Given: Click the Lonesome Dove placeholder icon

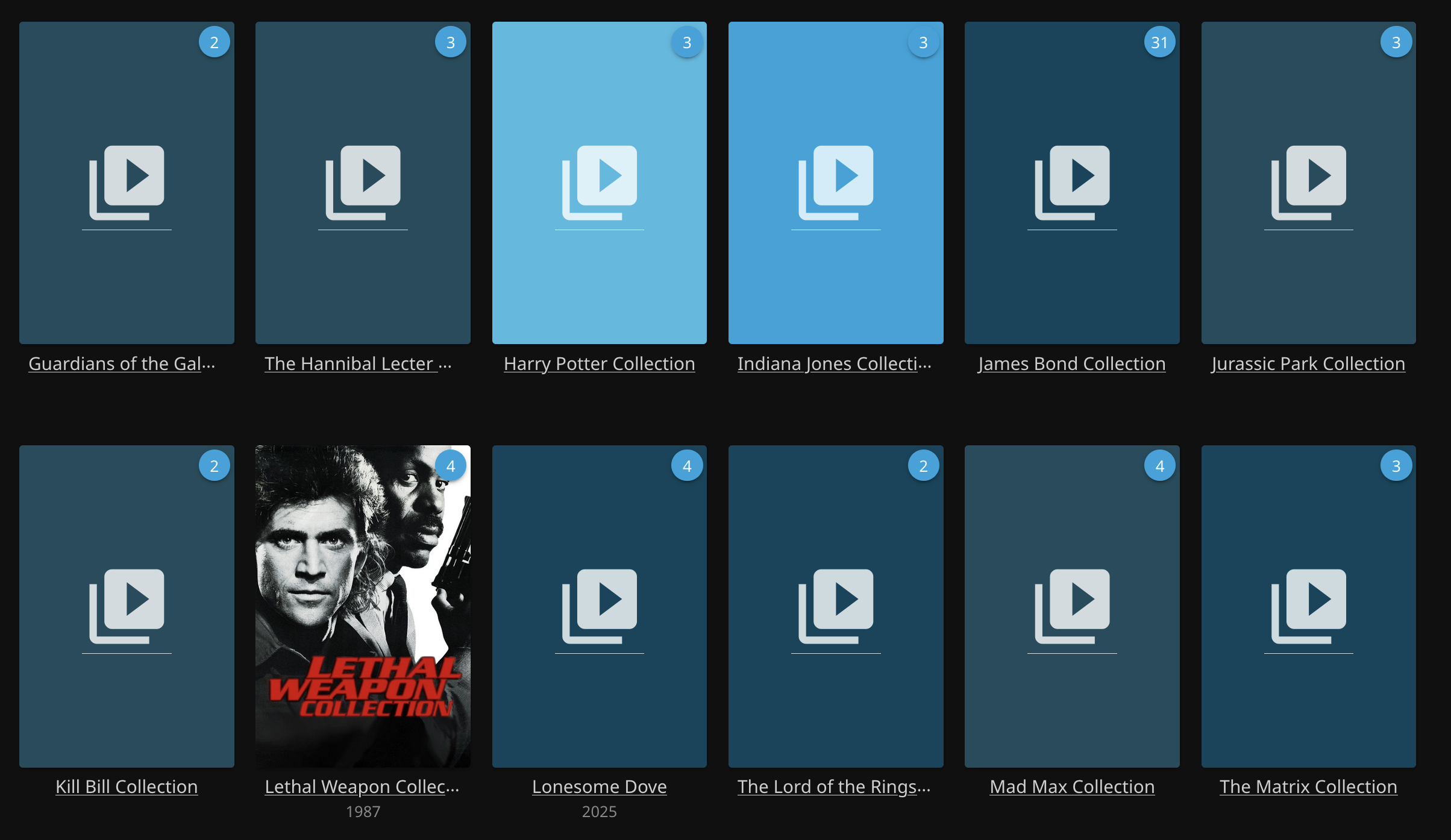Looking at the screenshot, I should 599,606.
